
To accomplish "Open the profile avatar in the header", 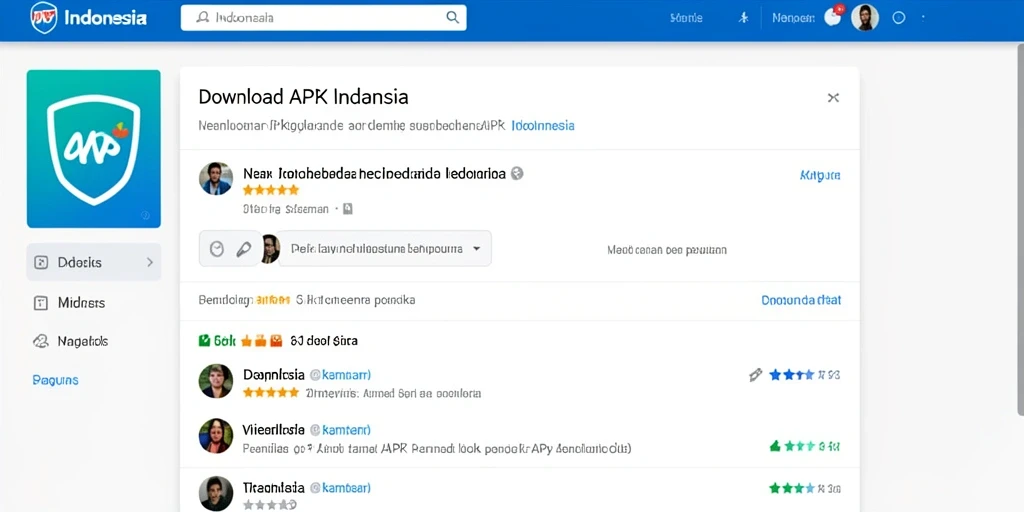I will click(x=865, y=18).
